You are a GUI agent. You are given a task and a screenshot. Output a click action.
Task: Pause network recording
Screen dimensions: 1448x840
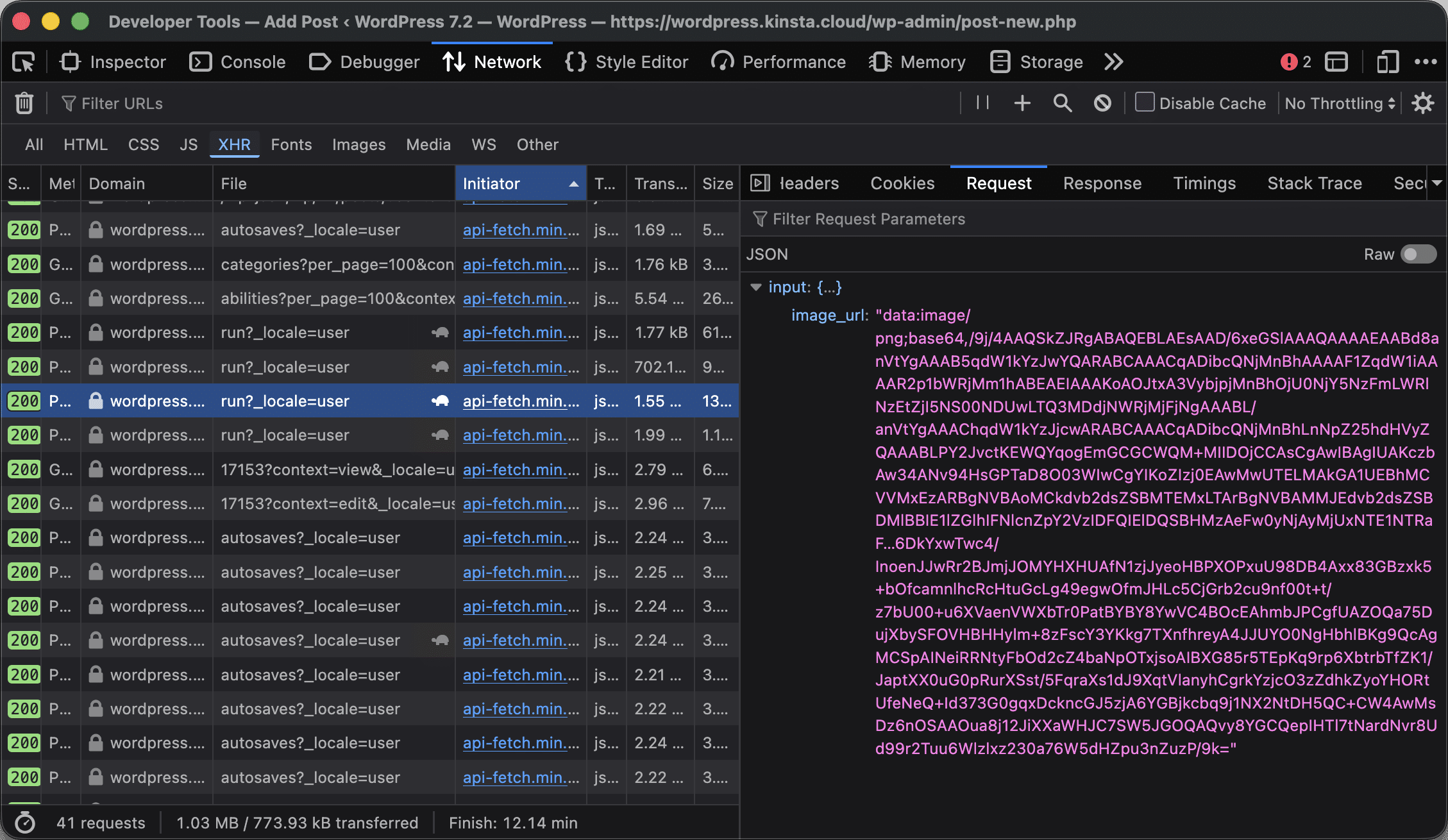pyautogui.click(x=982, y=103)
